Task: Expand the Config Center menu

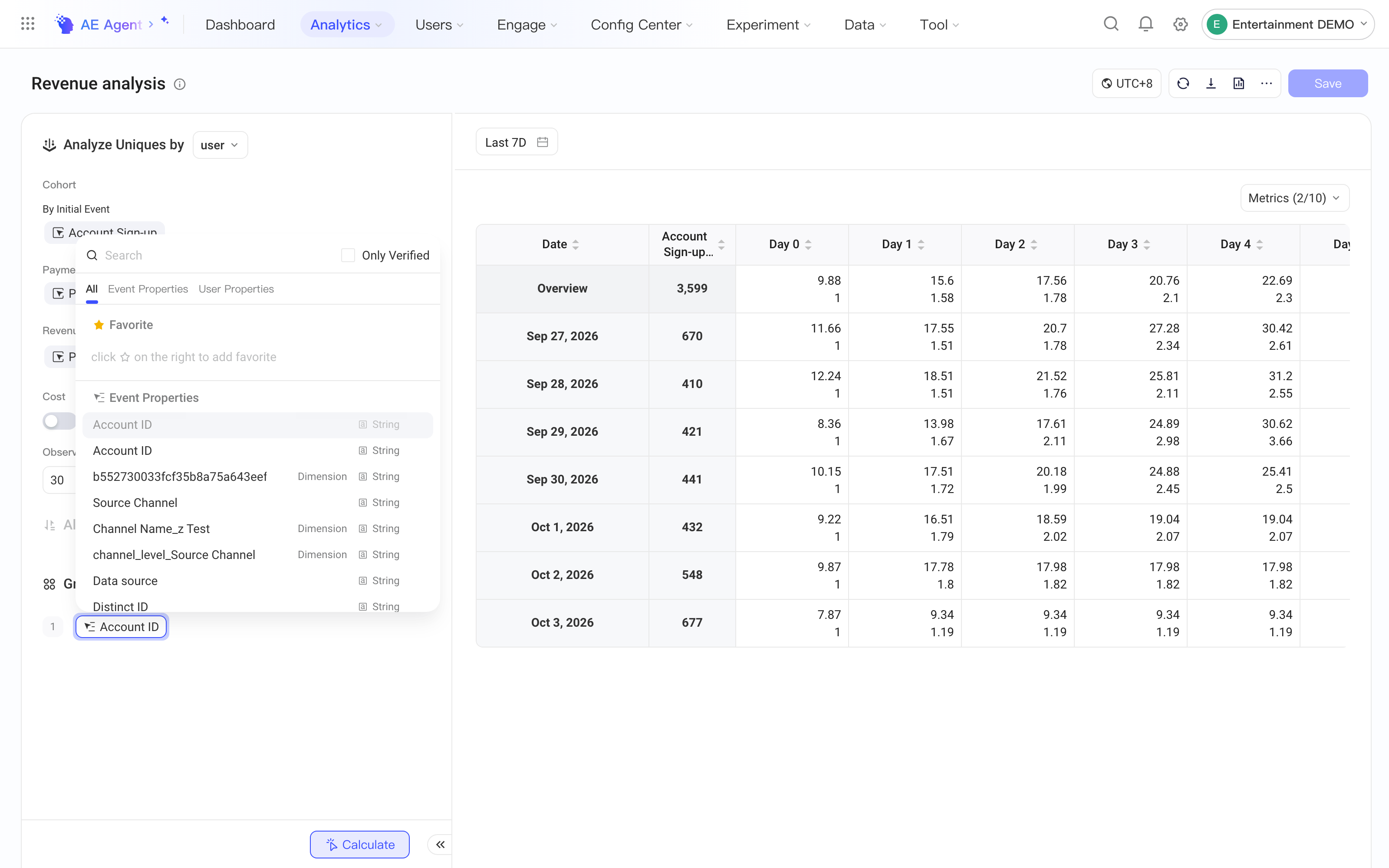Action: 642,25
